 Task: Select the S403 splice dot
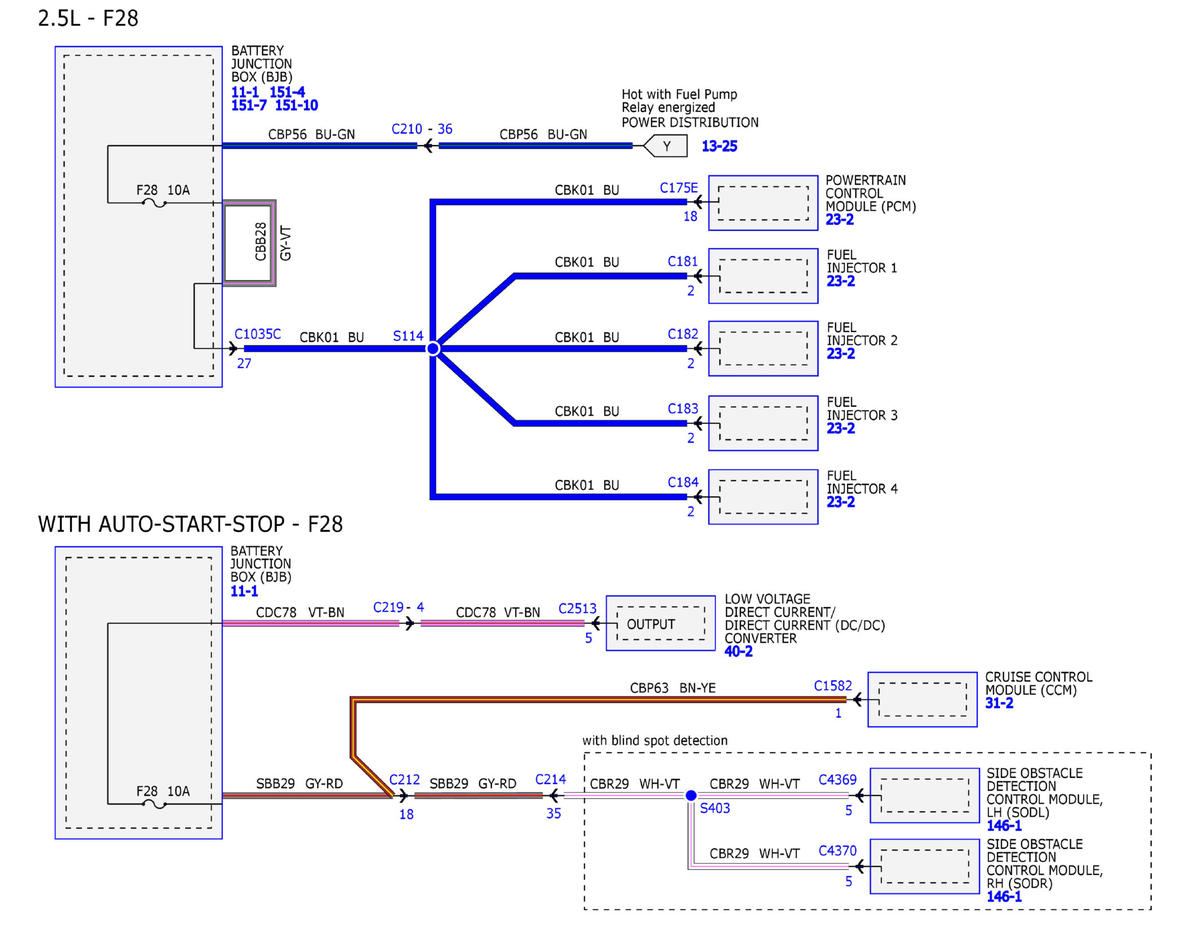coord(691,796)
